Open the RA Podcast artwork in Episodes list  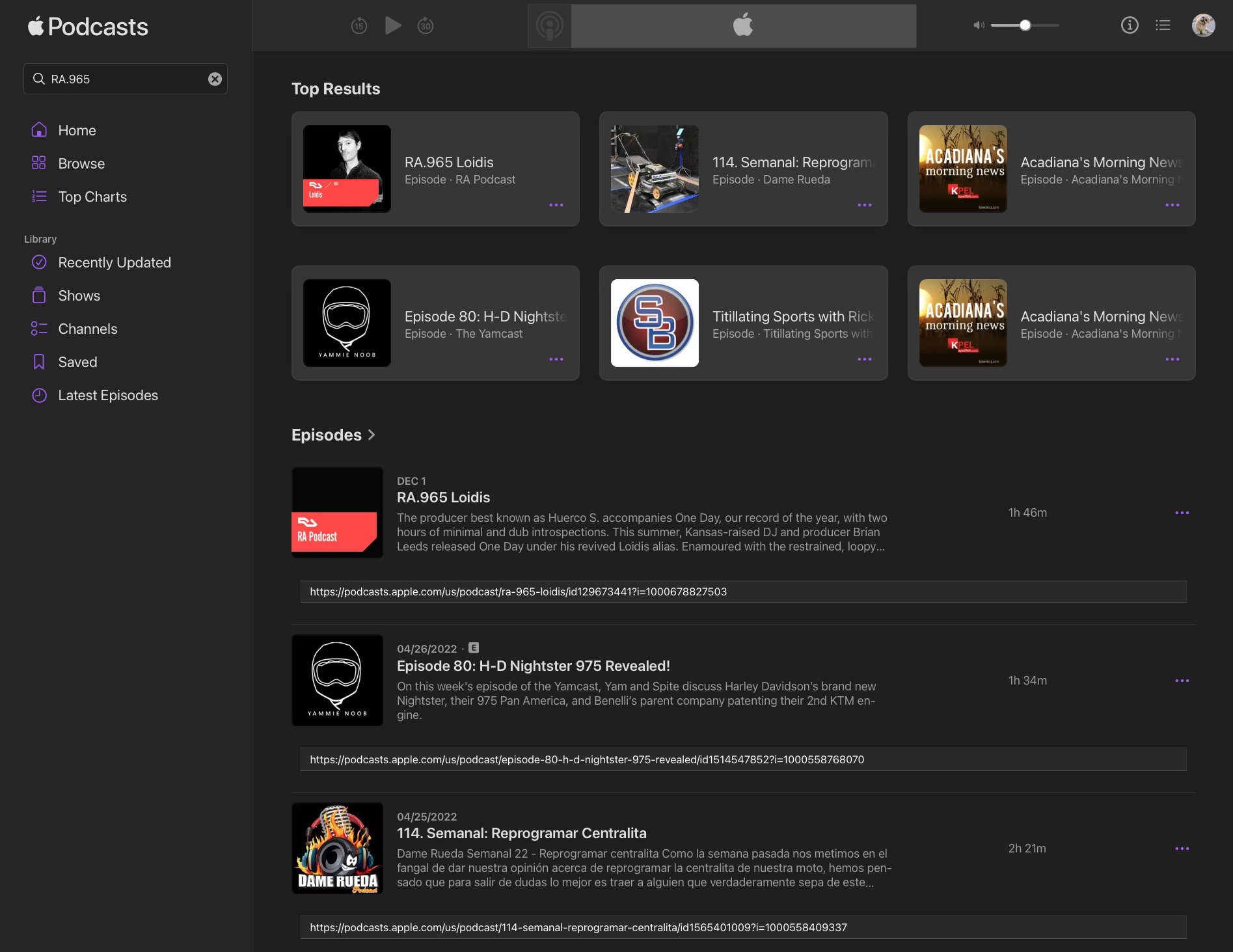point(337,512)
